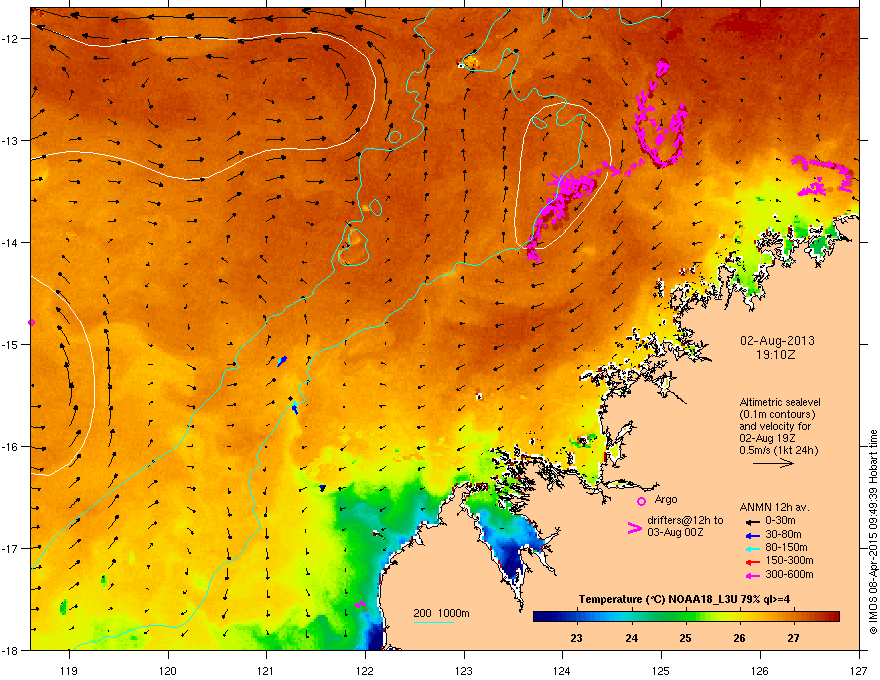The height and width of the screenshot is (680, 880).
Task: Click the Temperature NOAA18_L3U colorbar title
Action: pos(684,599)
